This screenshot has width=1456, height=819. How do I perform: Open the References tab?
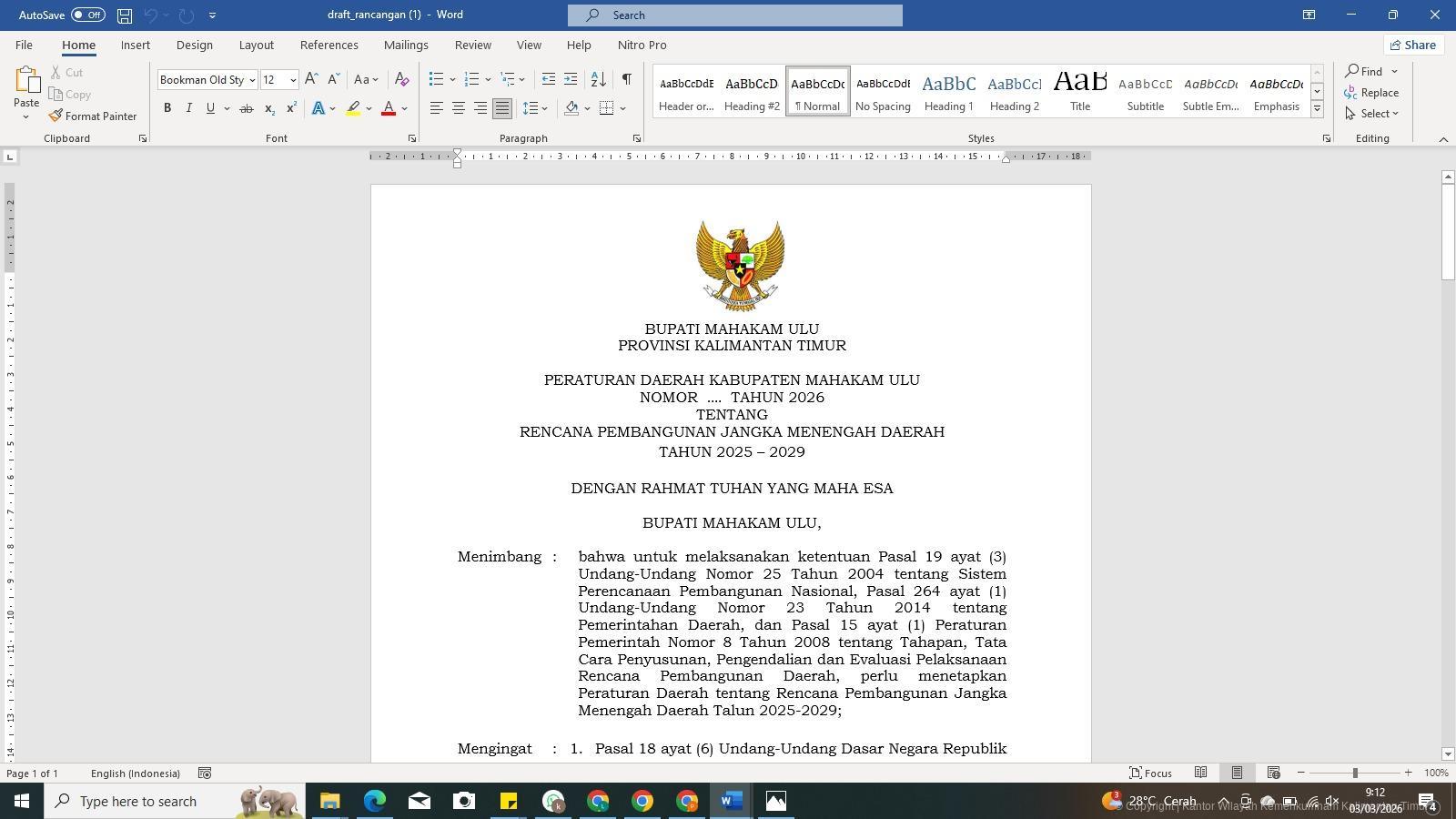(x=329, y=45)
